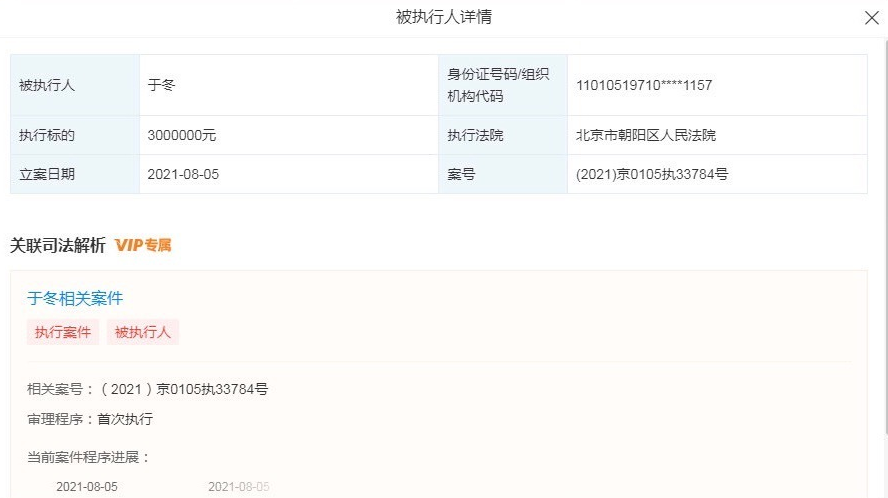Click the vertical scrollbar on right edge
888x498 pixels.
(886, 238)
